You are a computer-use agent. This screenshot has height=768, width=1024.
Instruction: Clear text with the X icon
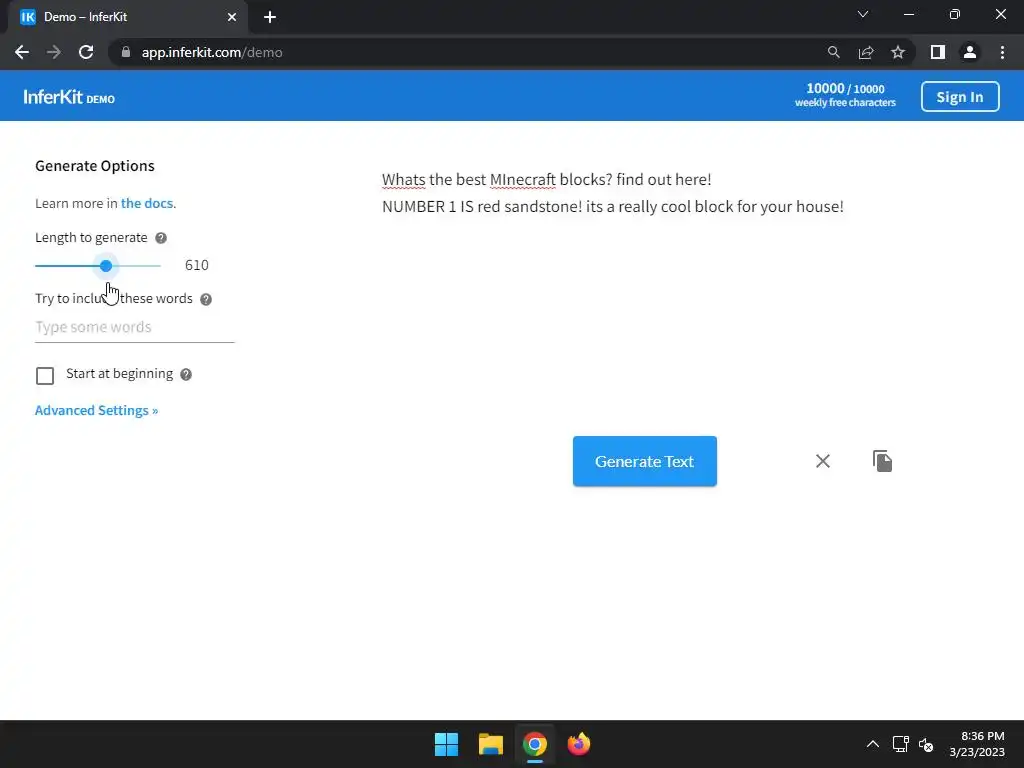point(823,461)
